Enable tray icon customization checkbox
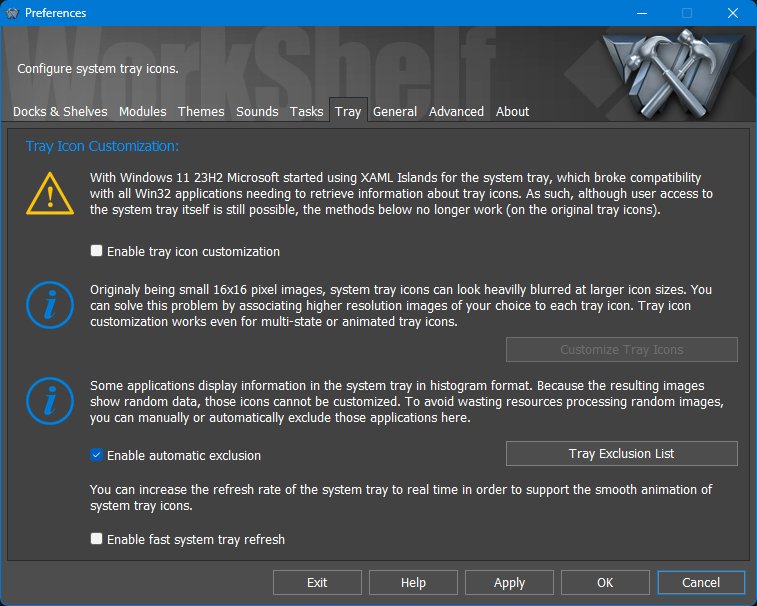Screen dimensions: 757x606 point(97,251)
